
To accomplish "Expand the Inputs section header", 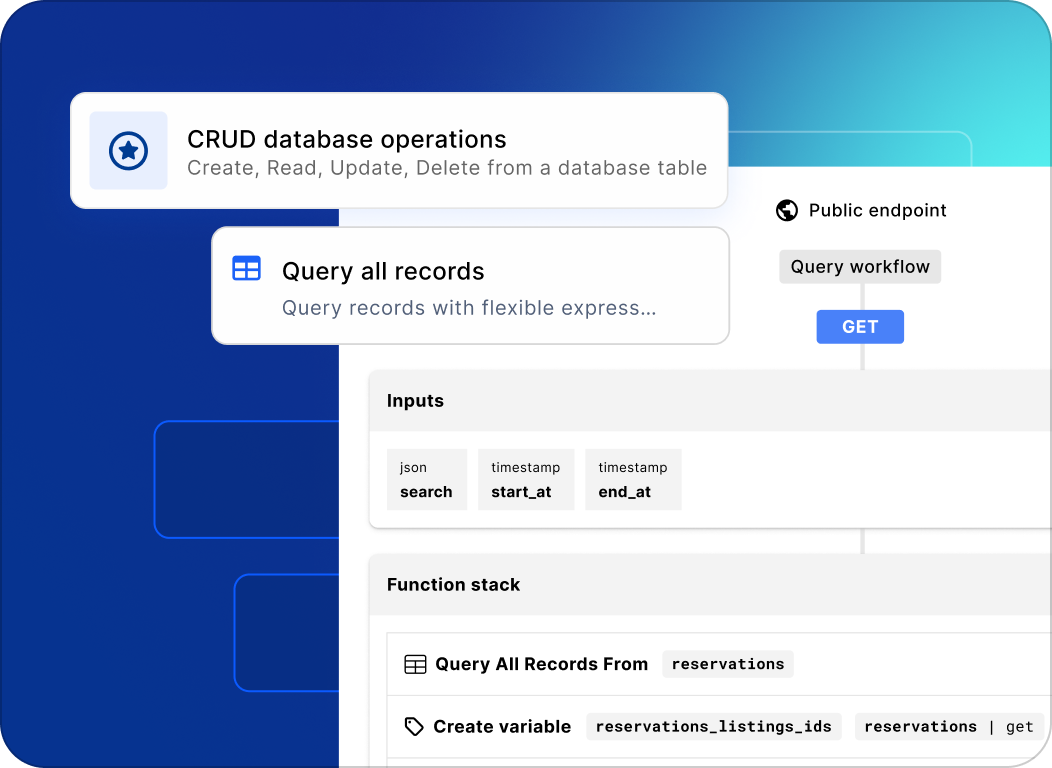I will [x=415, y=401].
